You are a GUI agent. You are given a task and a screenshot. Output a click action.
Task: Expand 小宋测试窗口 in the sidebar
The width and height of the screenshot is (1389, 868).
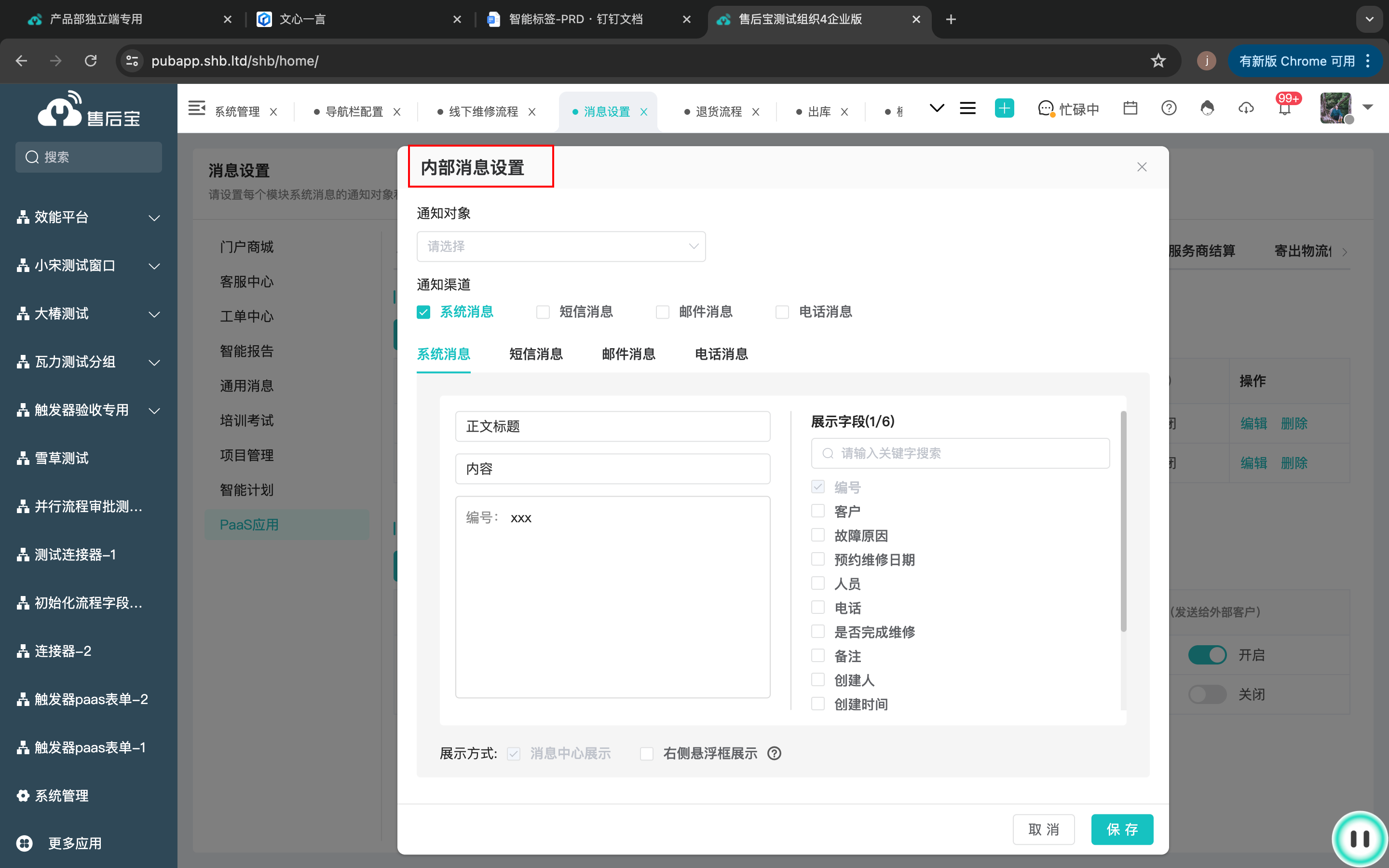(154, 266)
